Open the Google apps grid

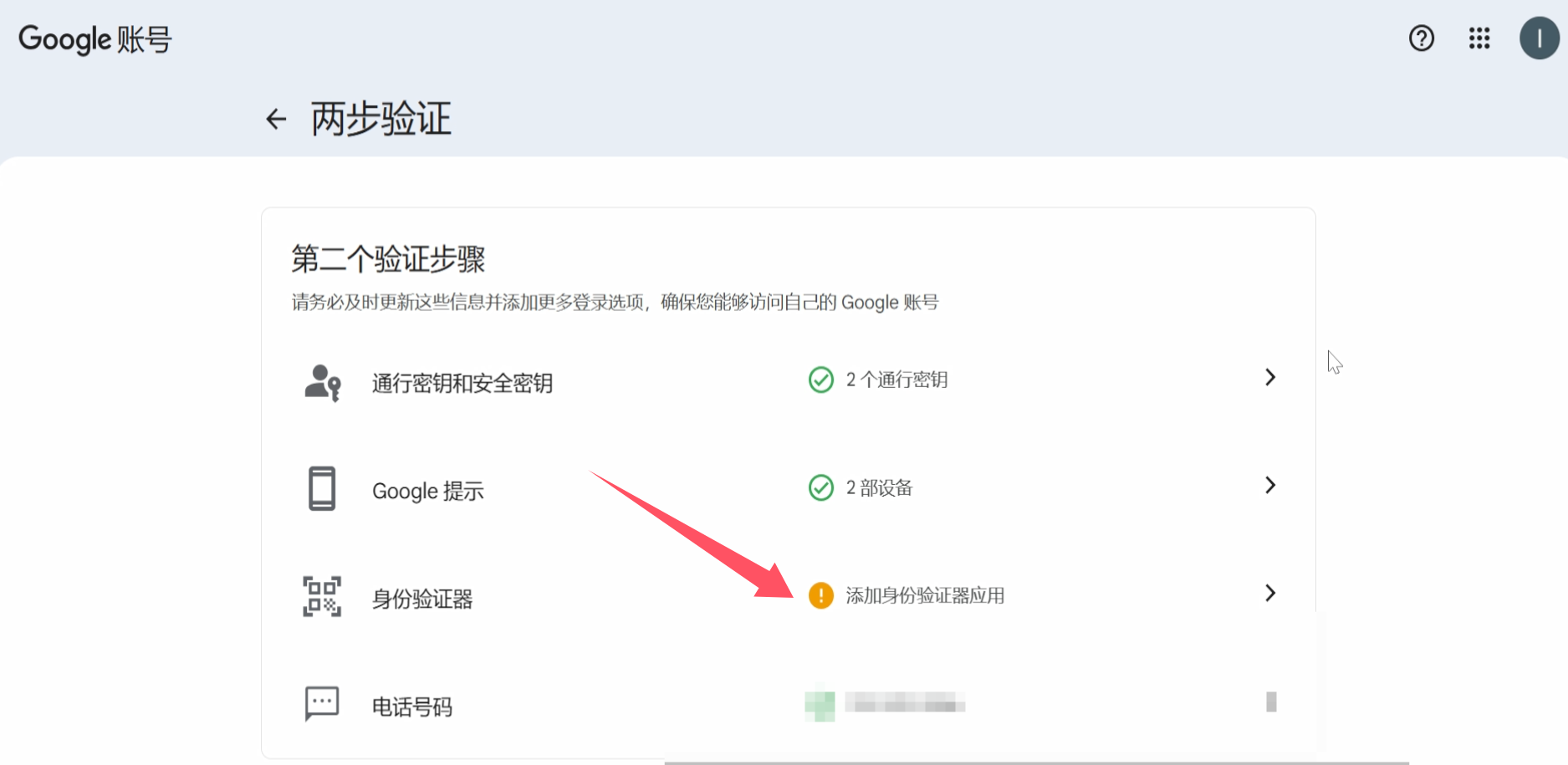[1479, 38]
